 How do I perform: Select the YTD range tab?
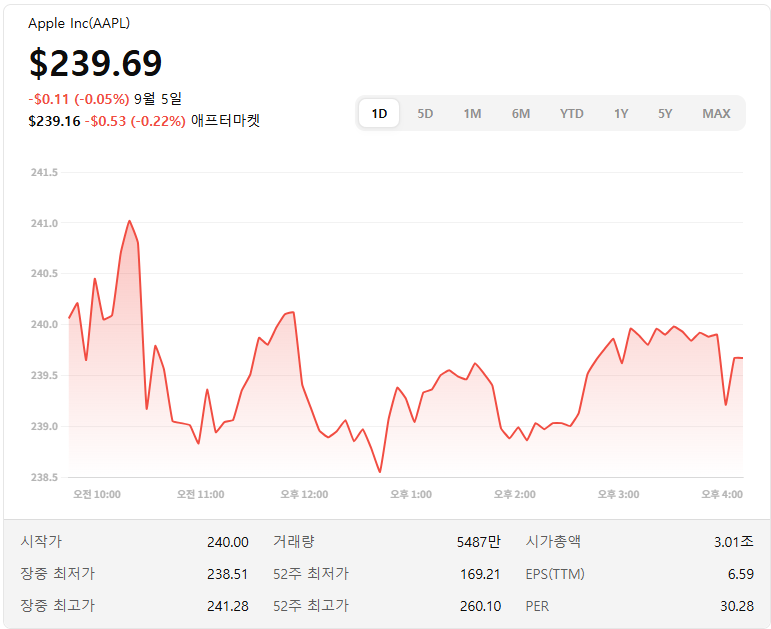coord(571,114)
